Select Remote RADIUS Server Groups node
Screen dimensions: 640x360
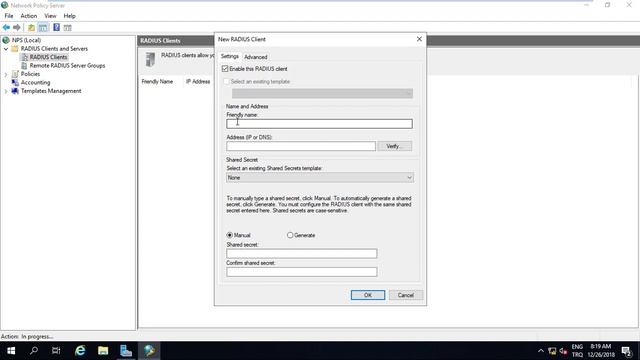[67, 65]
